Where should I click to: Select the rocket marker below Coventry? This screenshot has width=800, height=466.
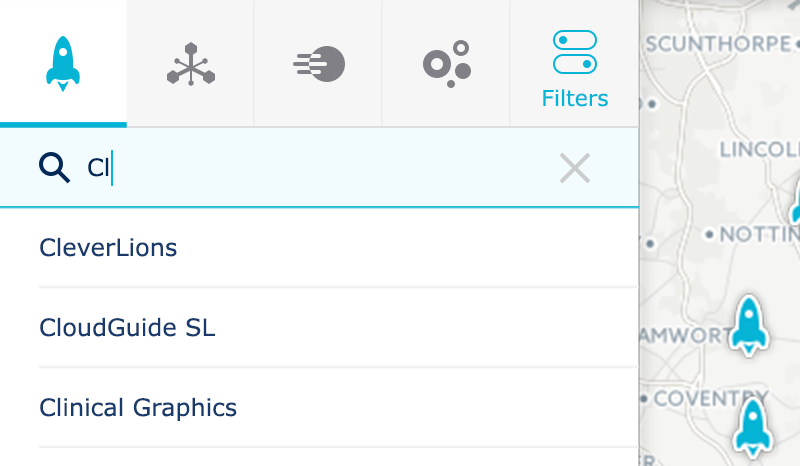tap(752, 427)
